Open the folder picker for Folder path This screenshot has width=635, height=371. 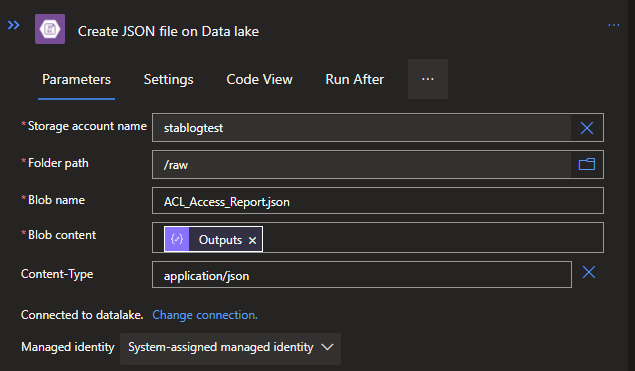point(587,164)
